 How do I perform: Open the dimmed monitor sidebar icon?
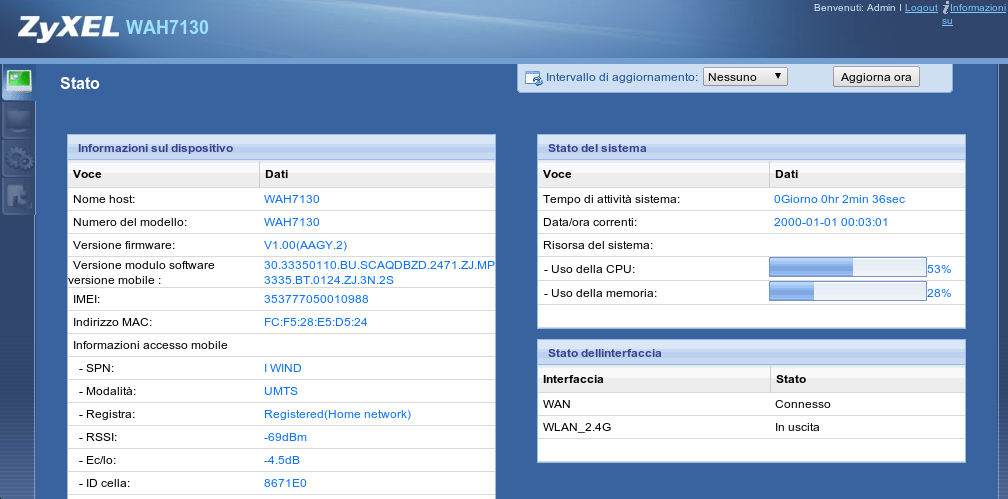(19, 121)
